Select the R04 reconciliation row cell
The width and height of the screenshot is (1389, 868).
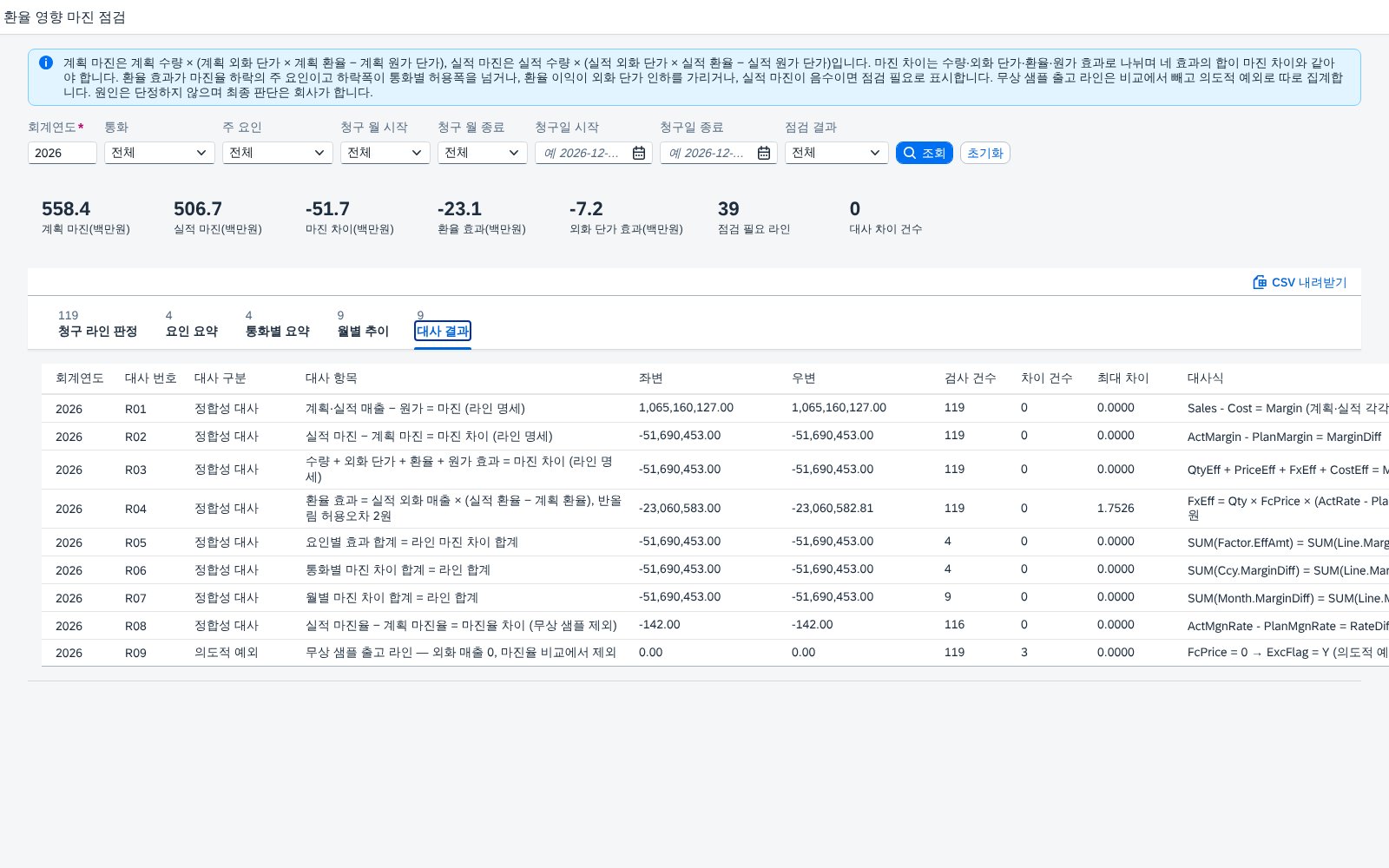135,509
